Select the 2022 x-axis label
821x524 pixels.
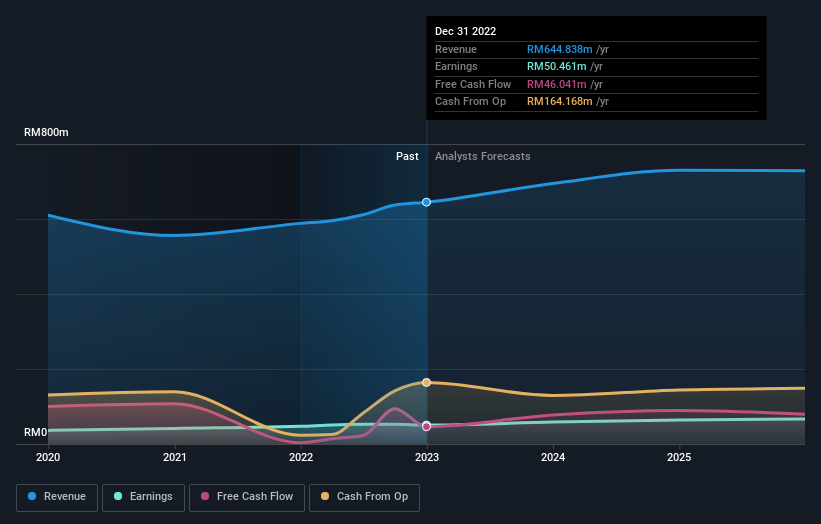(301, 457)
